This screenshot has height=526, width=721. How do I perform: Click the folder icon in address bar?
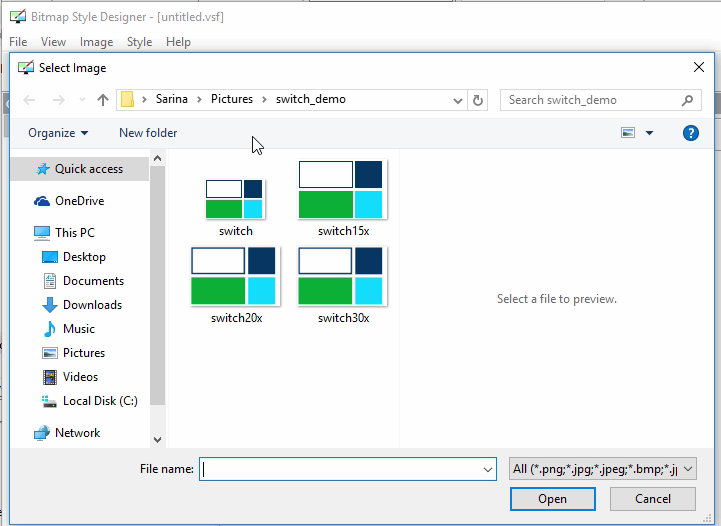pyautogui.click(x=127, y=100)
